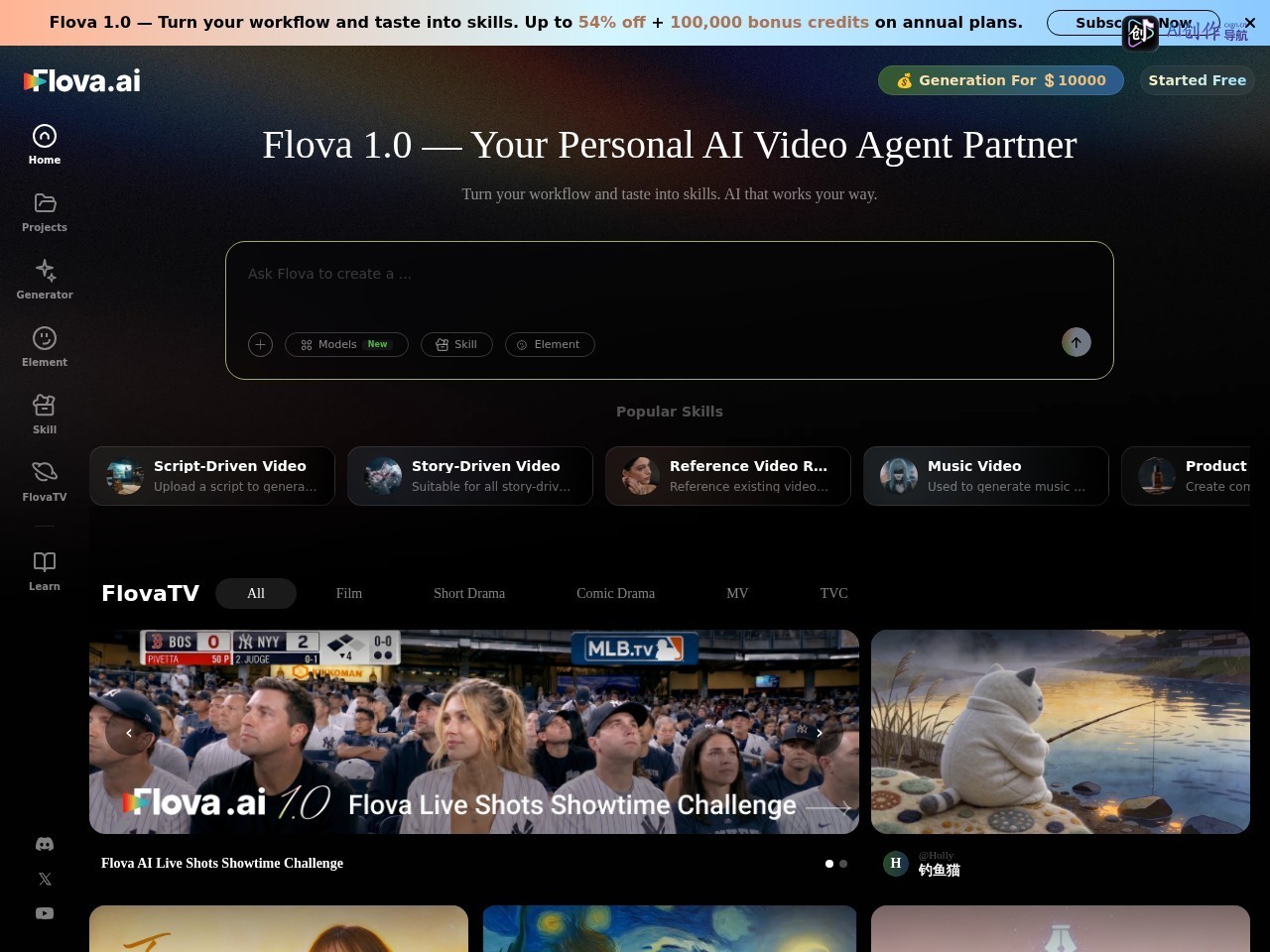The width and height of the screenshot is (1270, 952).
Task: Open the Element picker chip
Action: [x=550, y=344]
